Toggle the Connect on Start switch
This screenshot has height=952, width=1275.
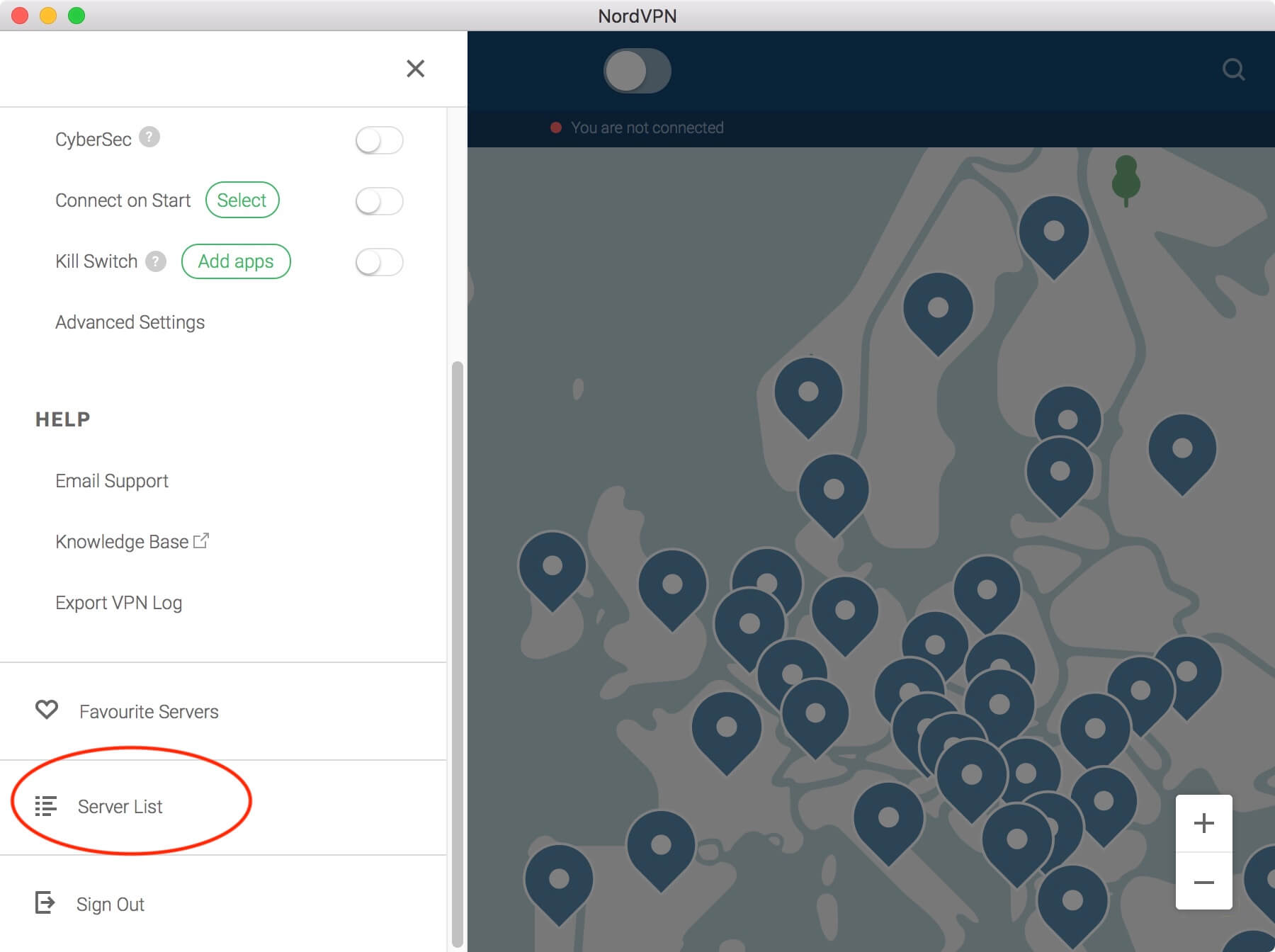[x=379, y=201]
